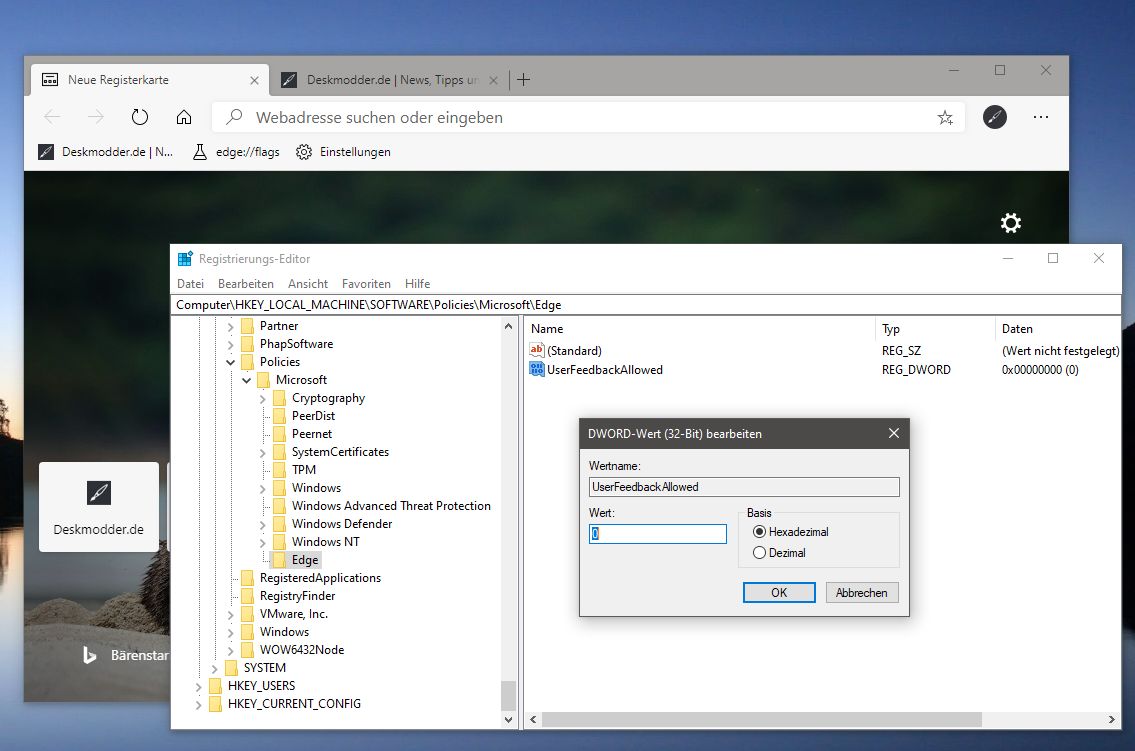The image size is (1135, 751).
Task: Open the Edge three-dots settings menu
Action: (x=1041, y=116)
